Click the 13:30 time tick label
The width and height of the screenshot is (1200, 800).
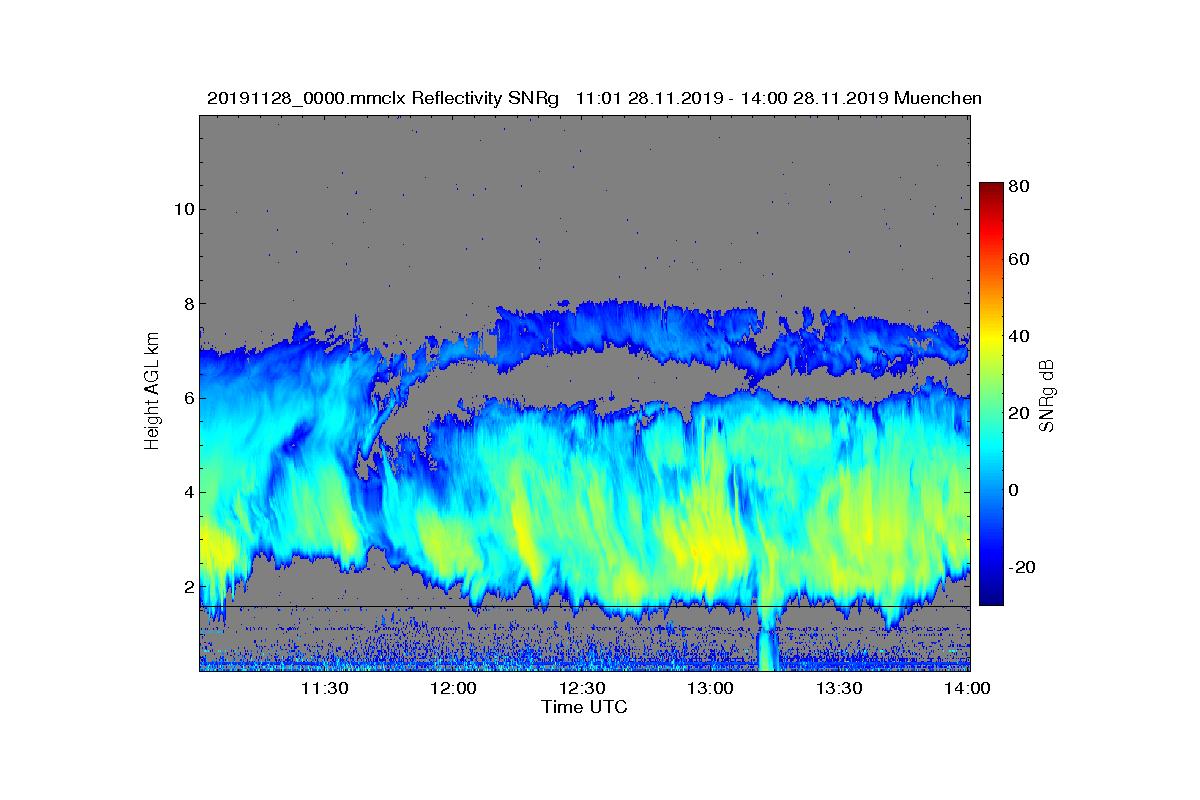[840, 688]
